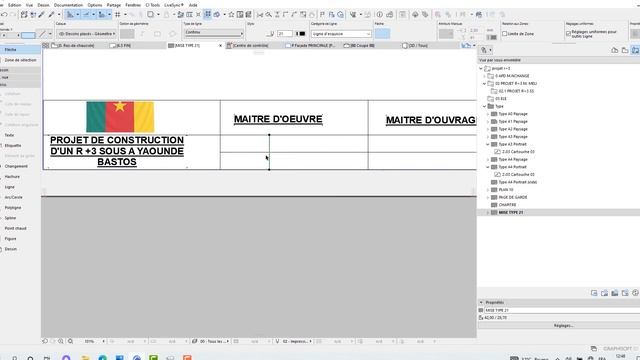Click the zoom percentage value in status bar
This screenshot has height=360, width=640.
pos(89,341)
